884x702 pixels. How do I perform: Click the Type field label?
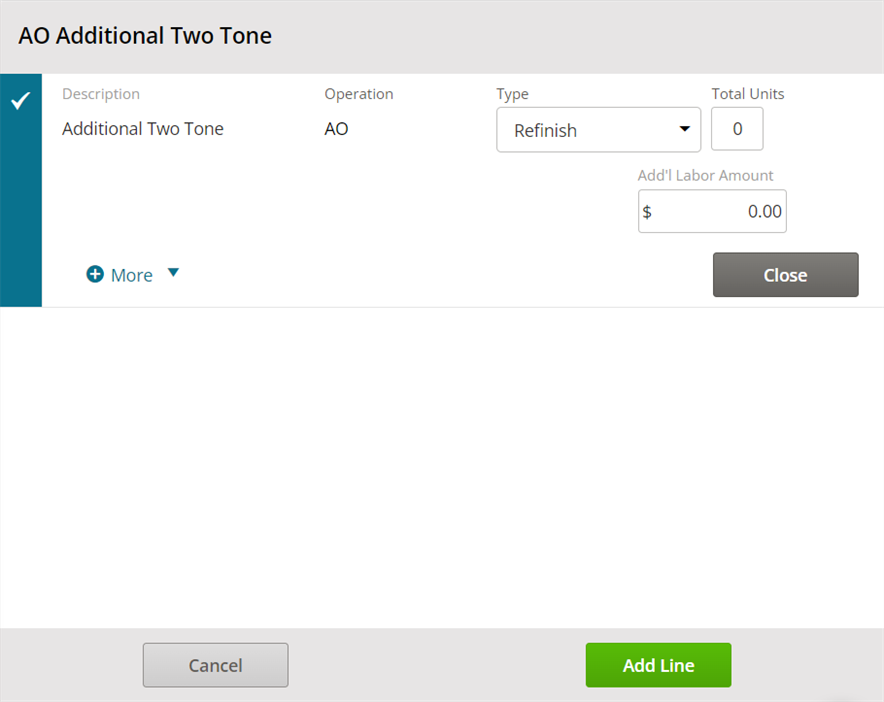[x=512, y=94]
